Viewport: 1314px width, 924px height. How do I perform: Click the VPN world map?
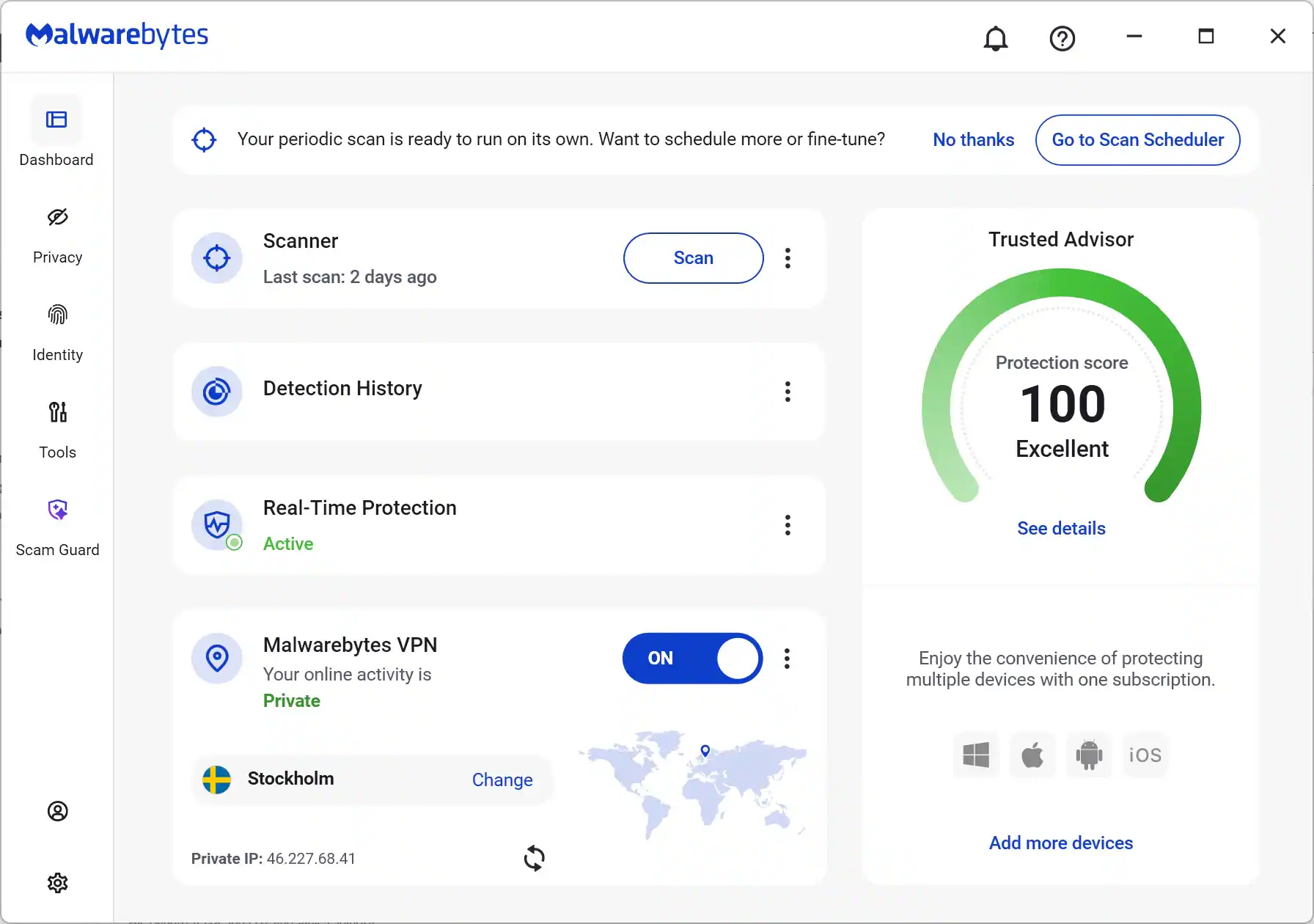[691, 785]
